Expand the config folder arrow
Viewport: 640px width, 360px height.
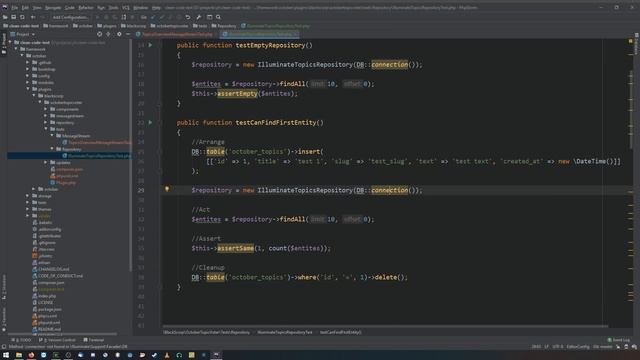[x=28, y=76]
